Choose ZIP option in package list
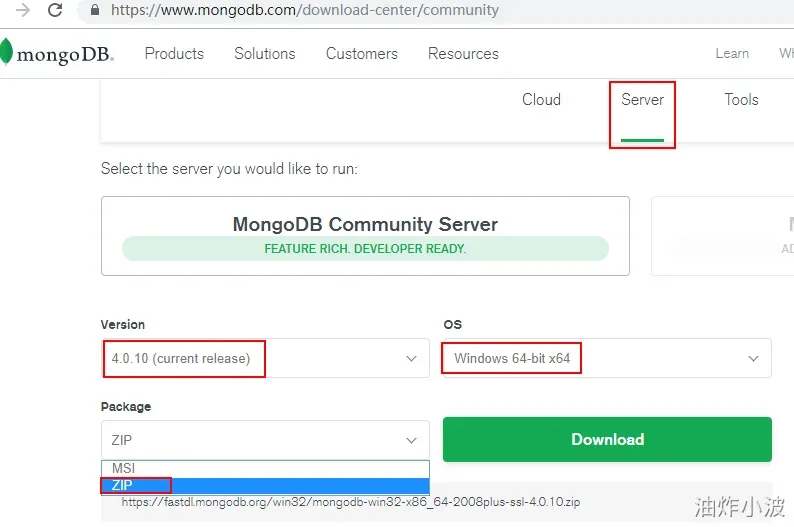The width and height of the screenshot is (794, 527). click(265, 485)
